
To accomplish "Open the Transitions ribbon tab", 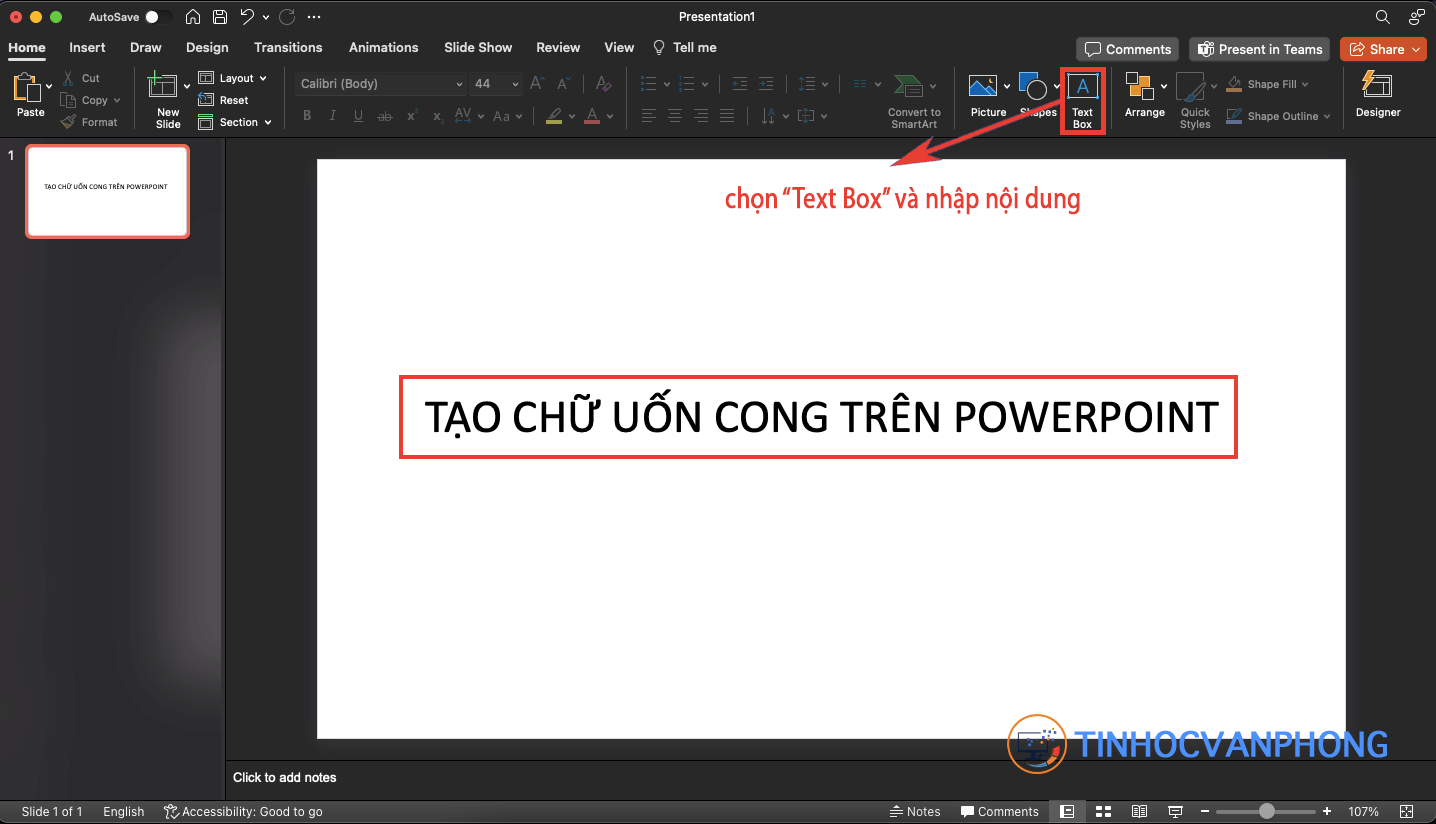I will 288,47.
